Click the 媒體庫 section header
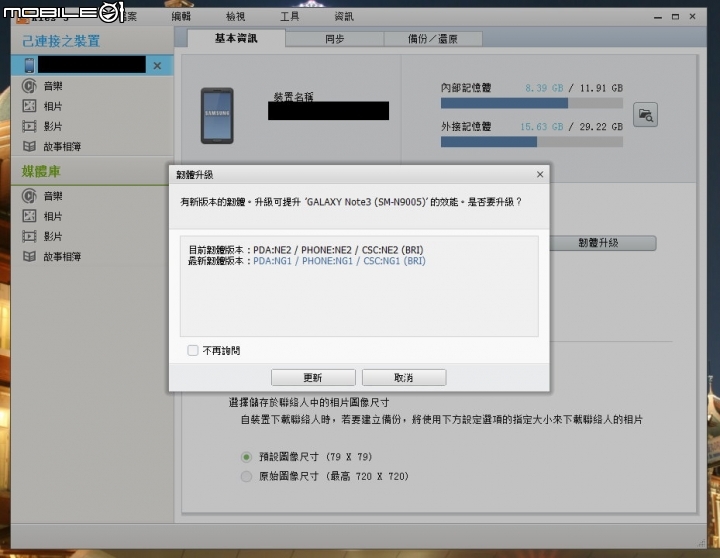720x558 pixels. (x=41, y=172)
